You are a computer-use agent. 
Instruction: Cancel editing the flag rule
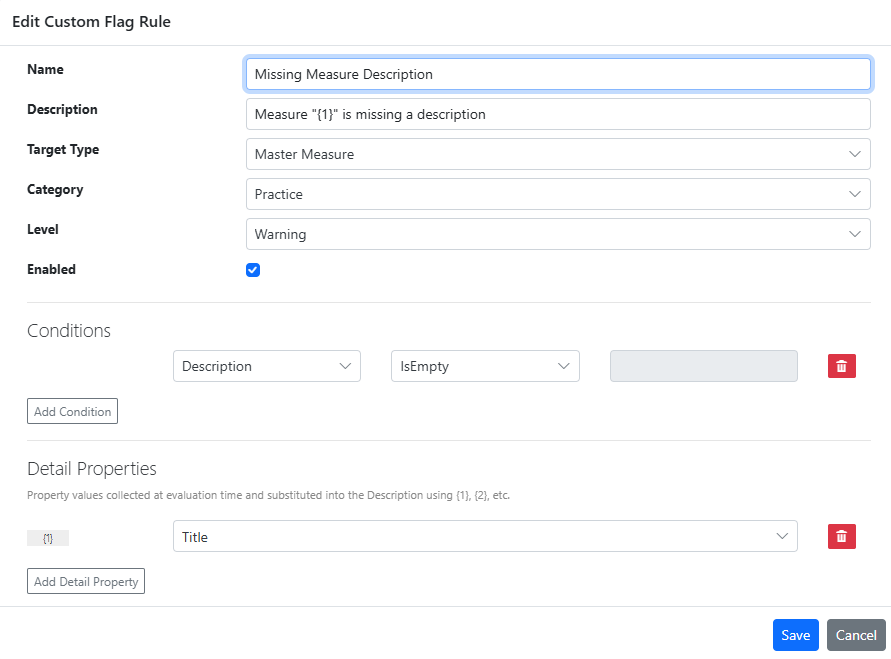click(856, 635)
